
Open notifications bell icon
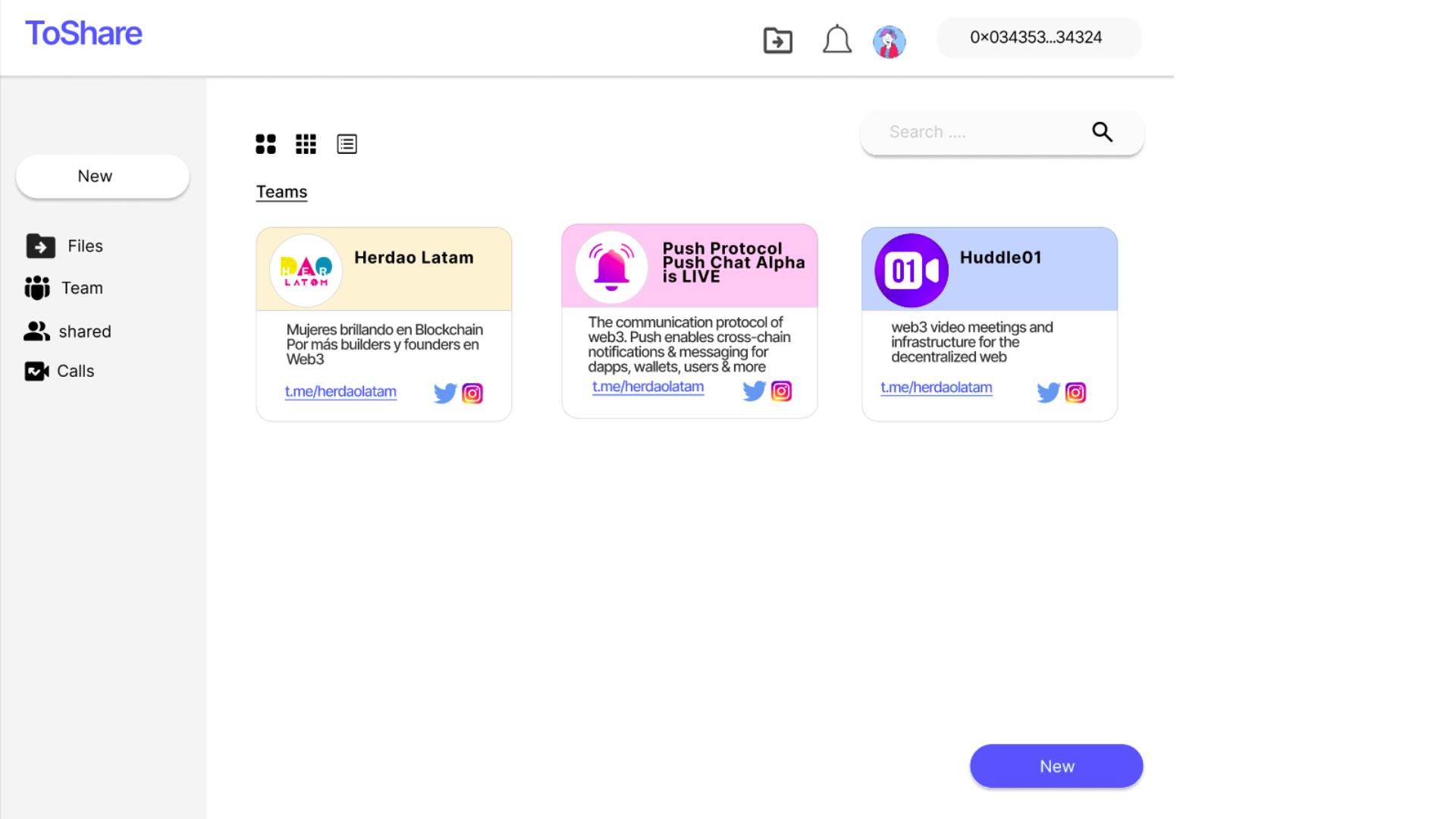[x=836, y=39]
